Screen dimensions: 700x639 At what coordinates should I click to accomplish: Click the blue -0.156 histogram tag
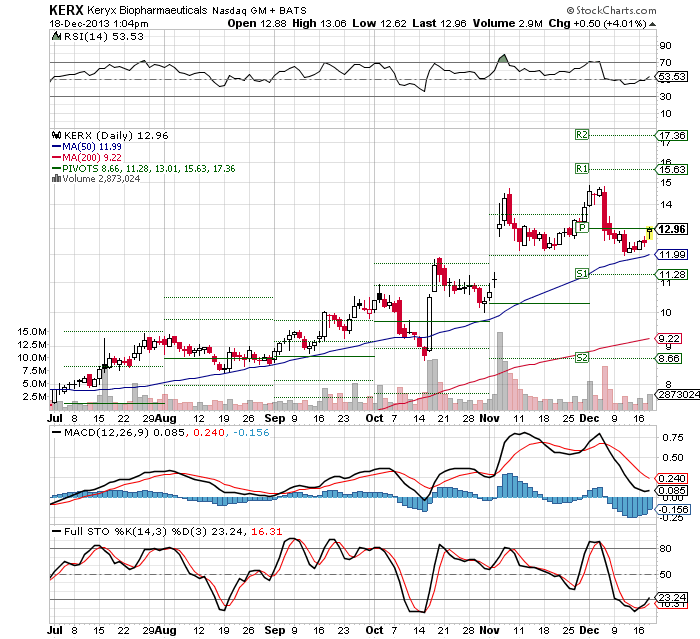pos(672,510)
